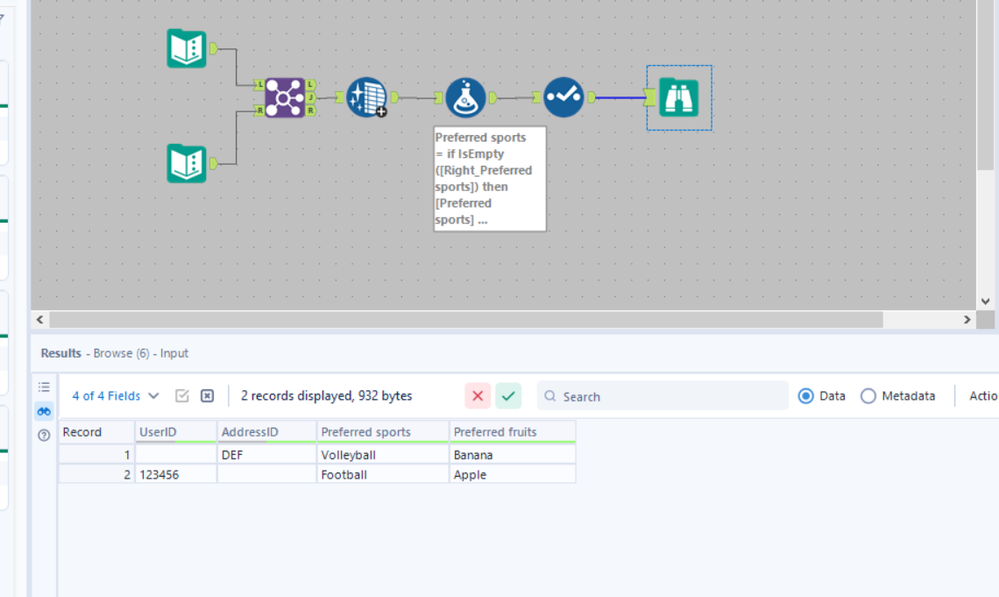This screenshot has height=597, width=999.
Task: Click the vertical canvas scrollbar thumb
Action: 986,85
